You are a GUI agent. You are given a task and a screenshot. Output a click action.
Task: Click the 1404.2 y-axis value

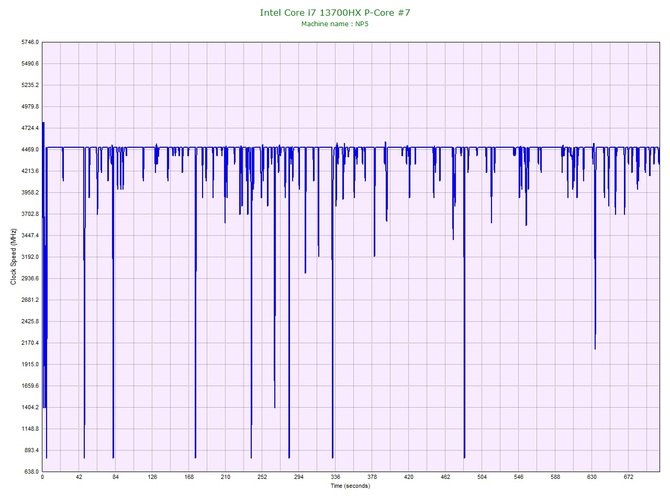(30, 407)
